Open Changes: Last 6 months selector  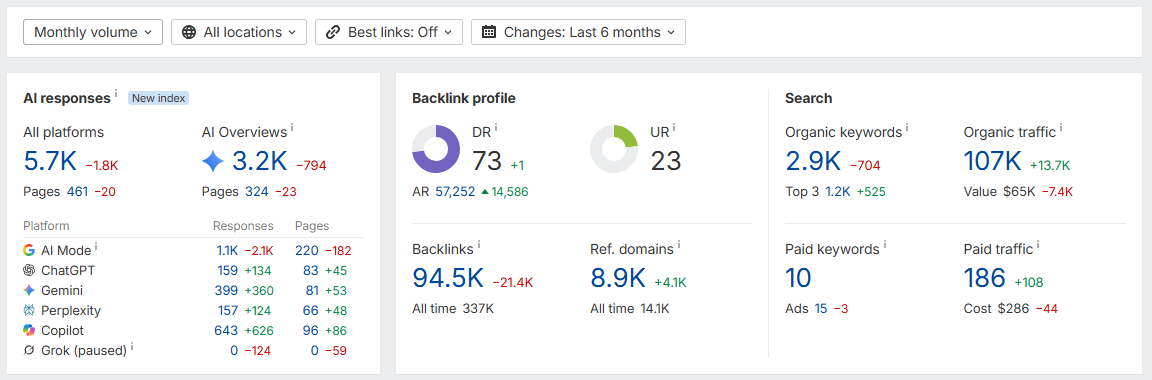[578, 32]
